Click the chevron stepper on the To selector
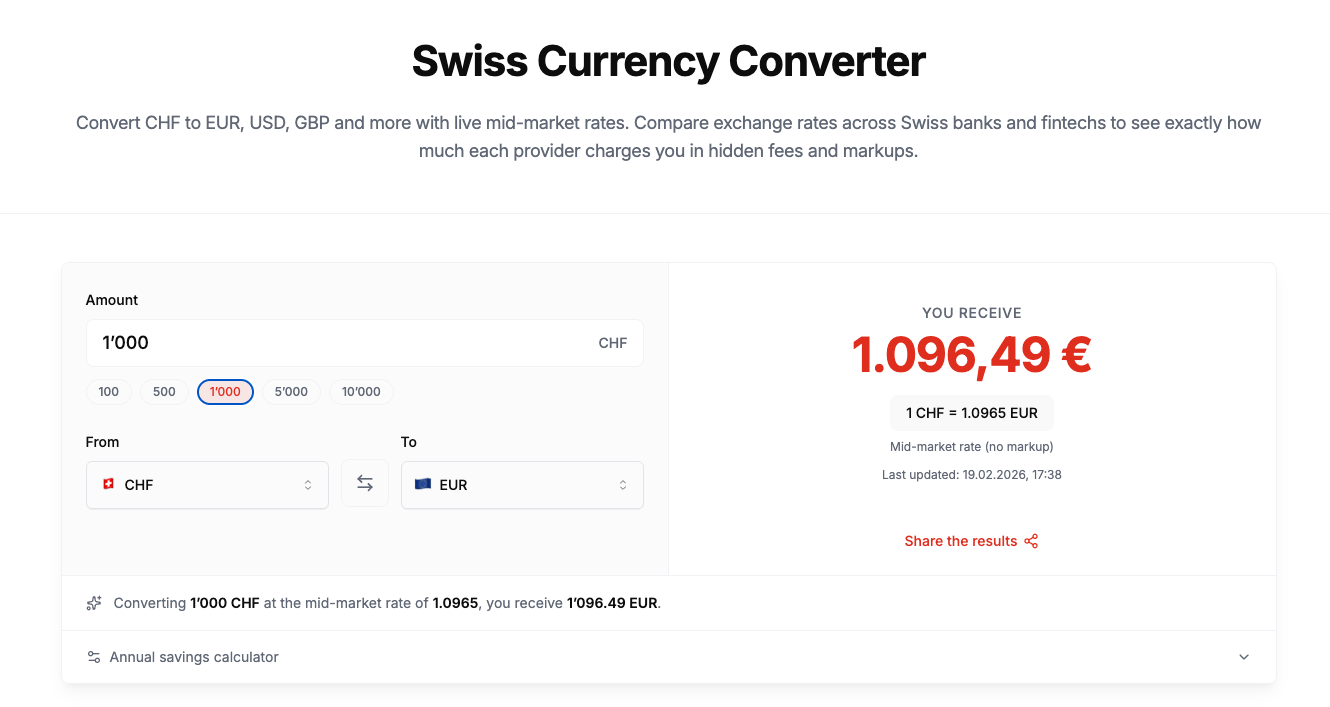Screen dimensions: 1330x707 pos(622,484)
